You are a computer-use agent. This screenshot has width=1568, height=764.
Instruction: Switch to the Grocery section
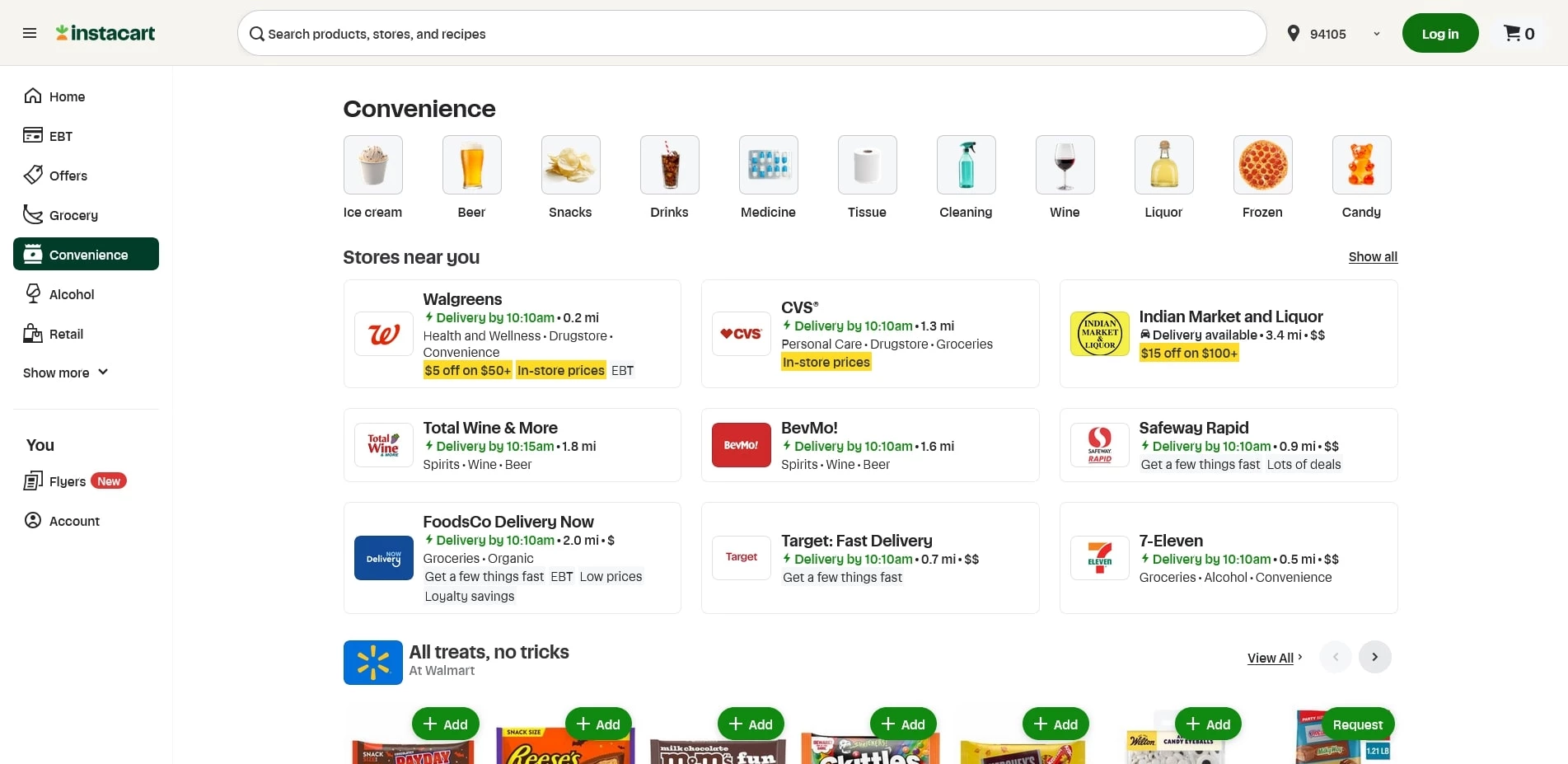(74, 214)
